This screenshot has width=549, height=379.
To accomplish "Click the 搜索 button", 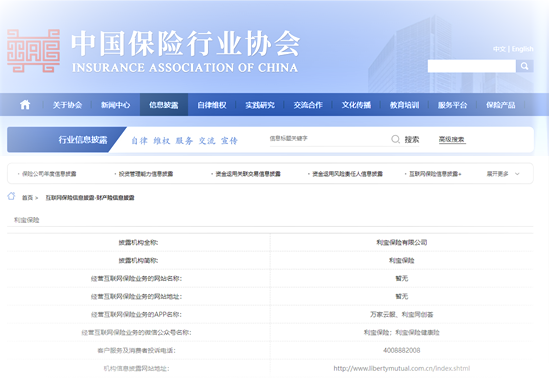I will [x=412, y=139].
